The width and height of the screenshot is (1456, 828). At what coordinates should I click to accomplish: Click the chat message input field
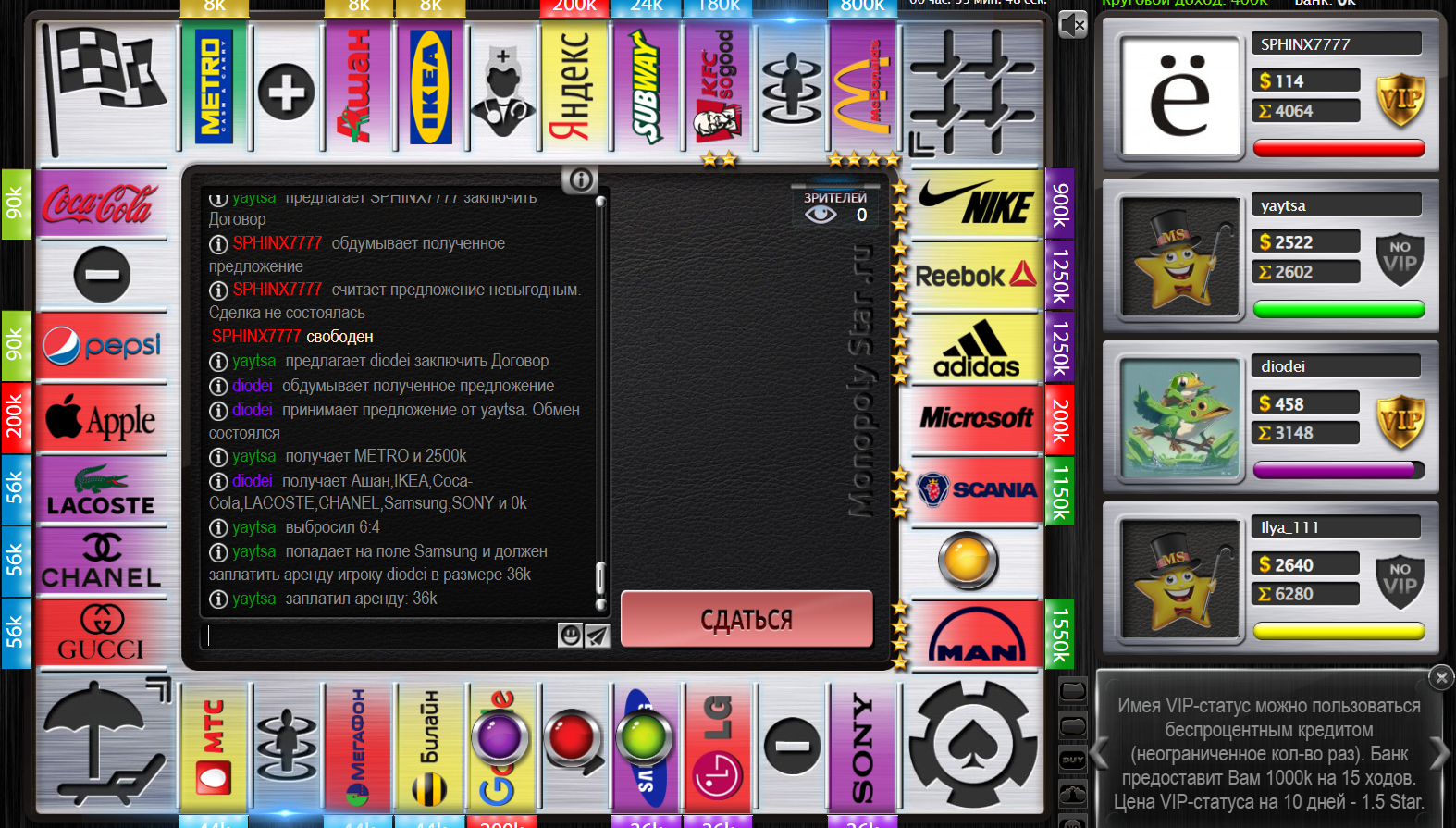click(381, 636)
